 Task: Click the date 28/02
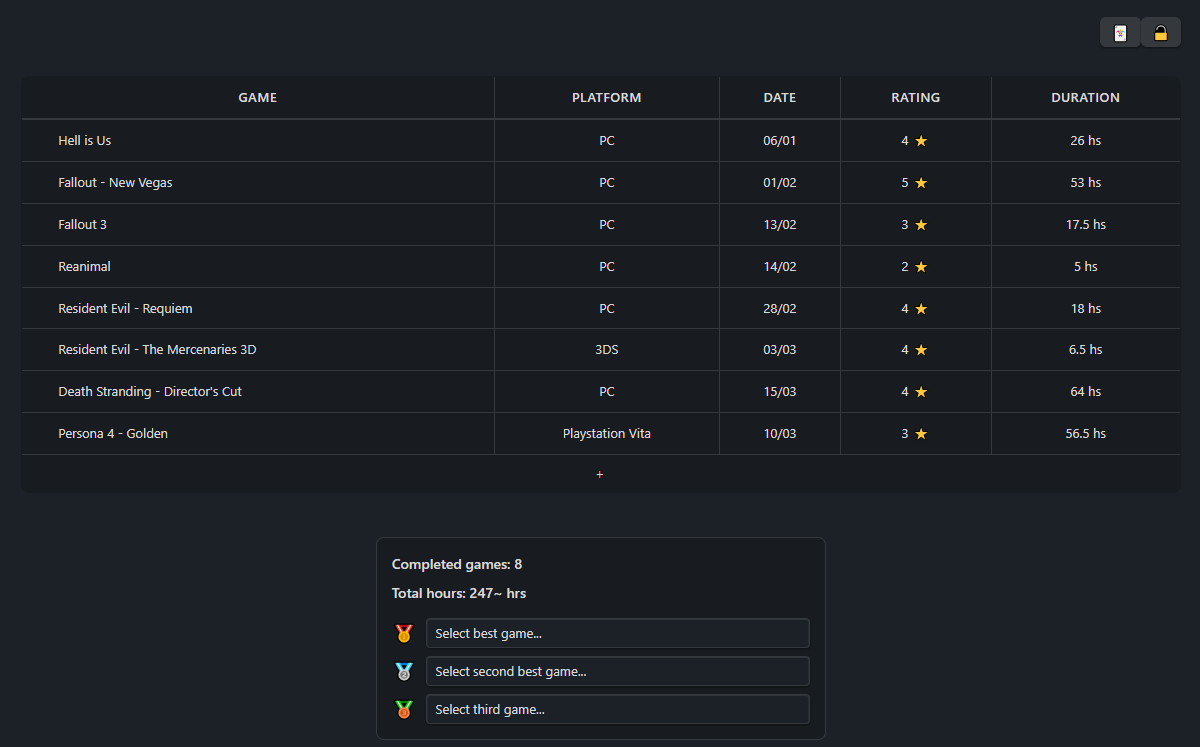point(780,309)
